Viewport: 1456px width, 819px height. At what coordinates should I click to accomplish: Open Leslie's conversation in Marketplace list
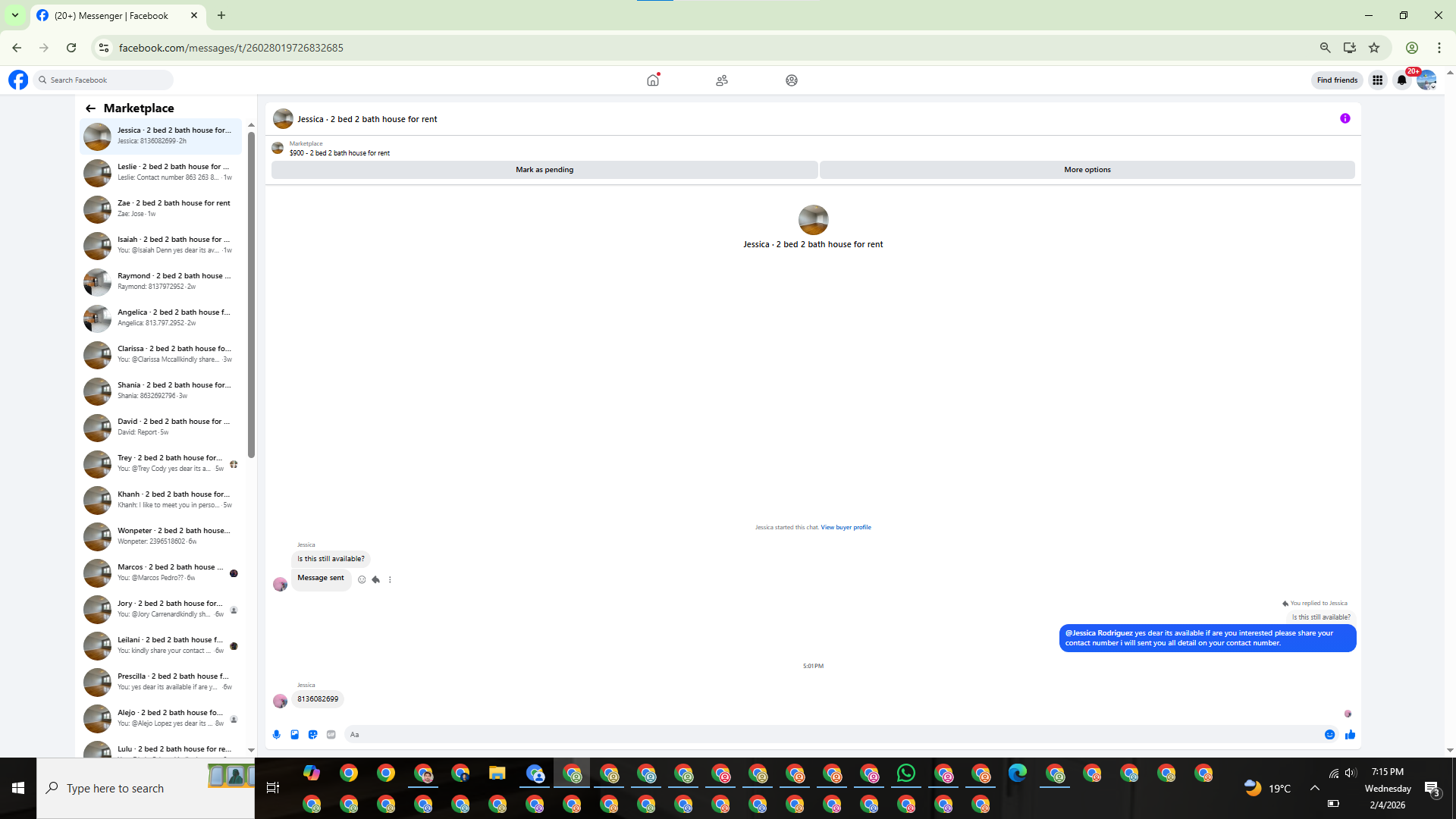coord(161,172)
